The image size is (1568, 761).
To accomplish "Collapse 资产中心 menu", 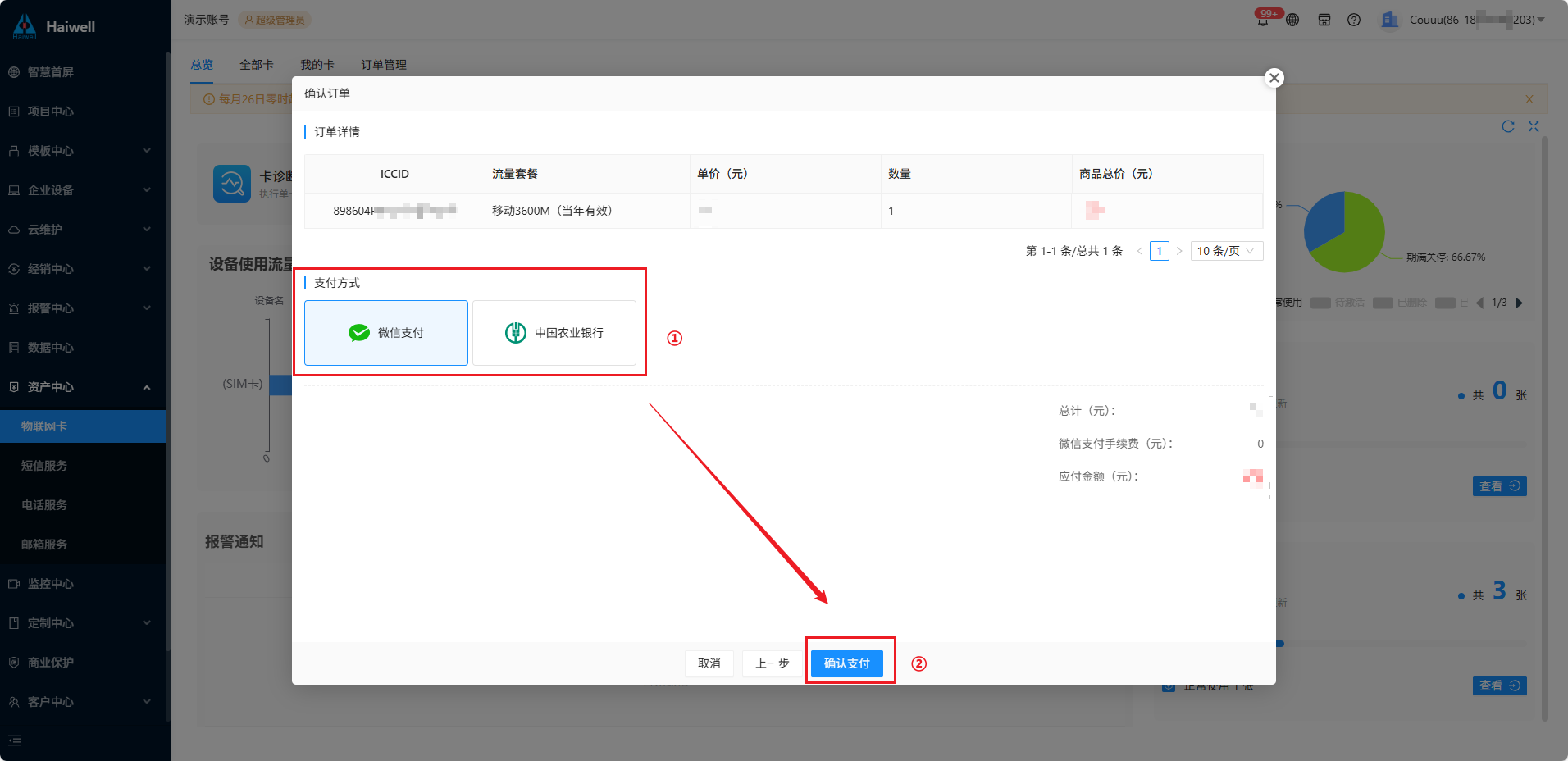I will pos(83,387).
